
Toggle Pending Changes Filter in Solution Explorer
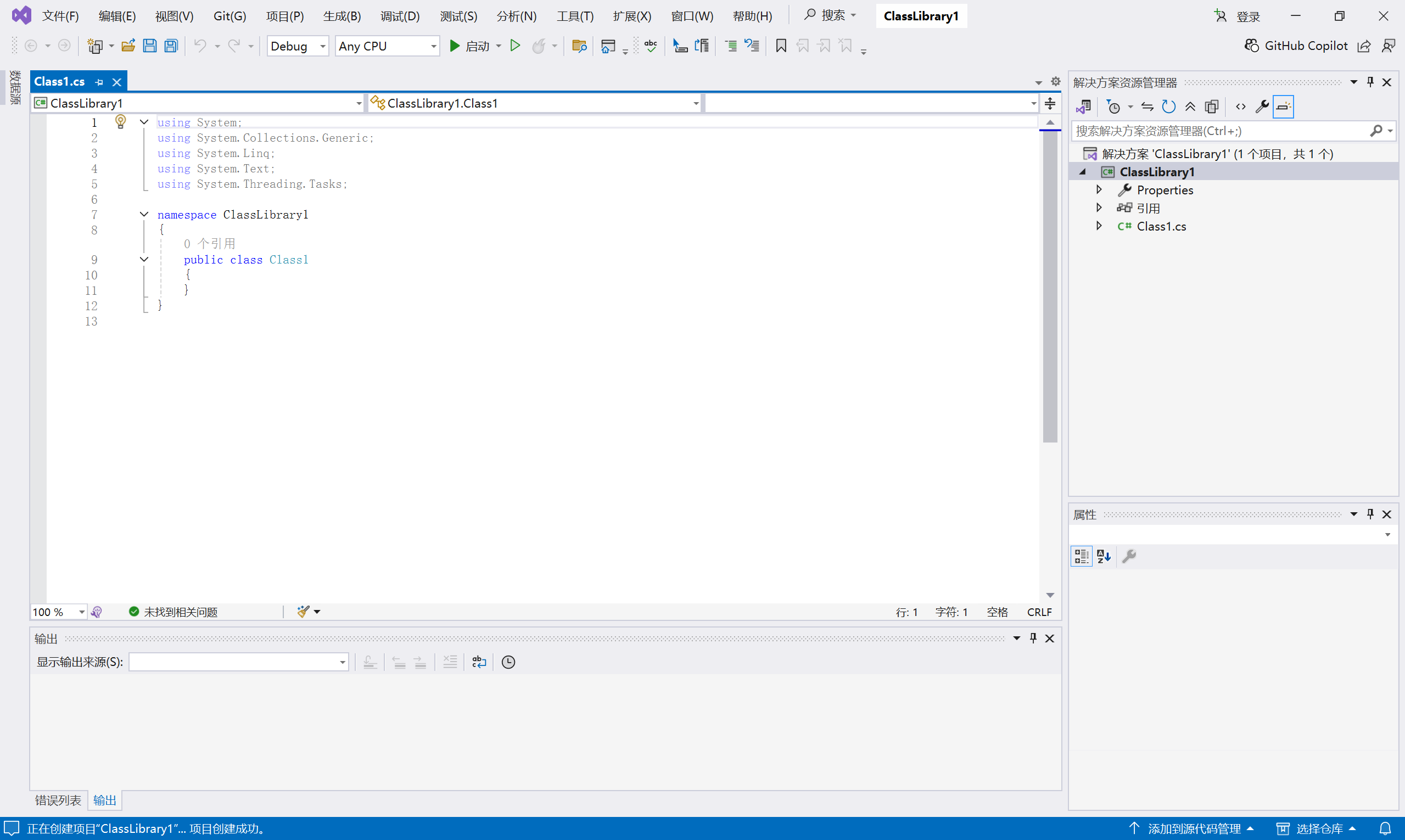pyautogui.click(x=1115, y=107)
